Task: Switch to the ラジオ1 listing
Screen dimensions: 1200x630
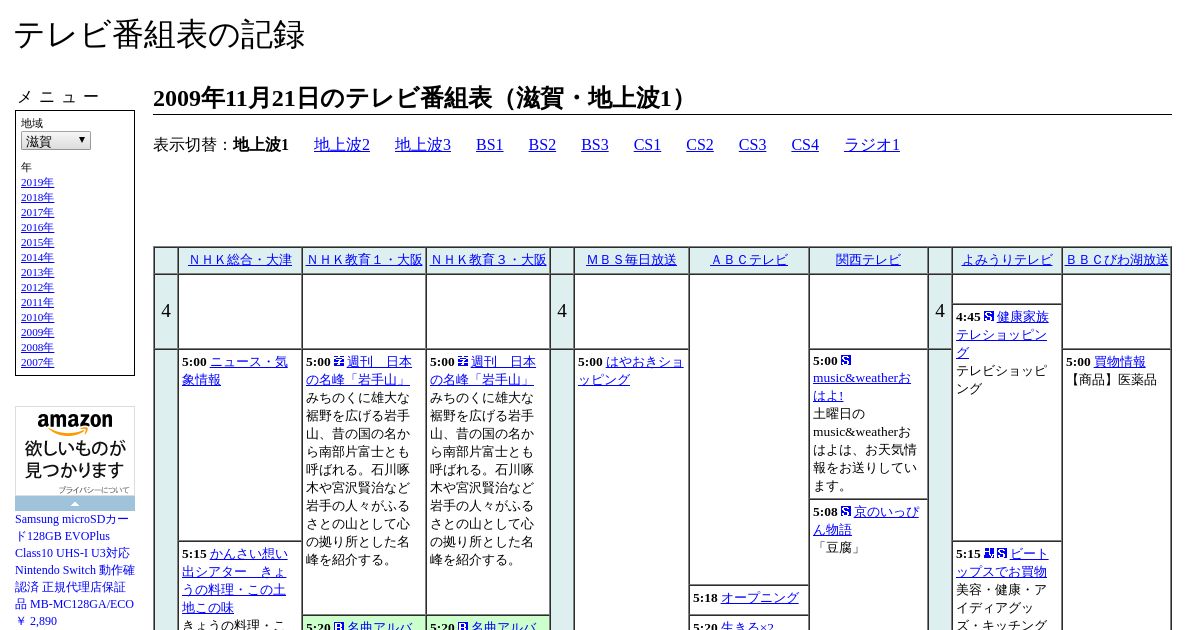Action: point(872,145)
